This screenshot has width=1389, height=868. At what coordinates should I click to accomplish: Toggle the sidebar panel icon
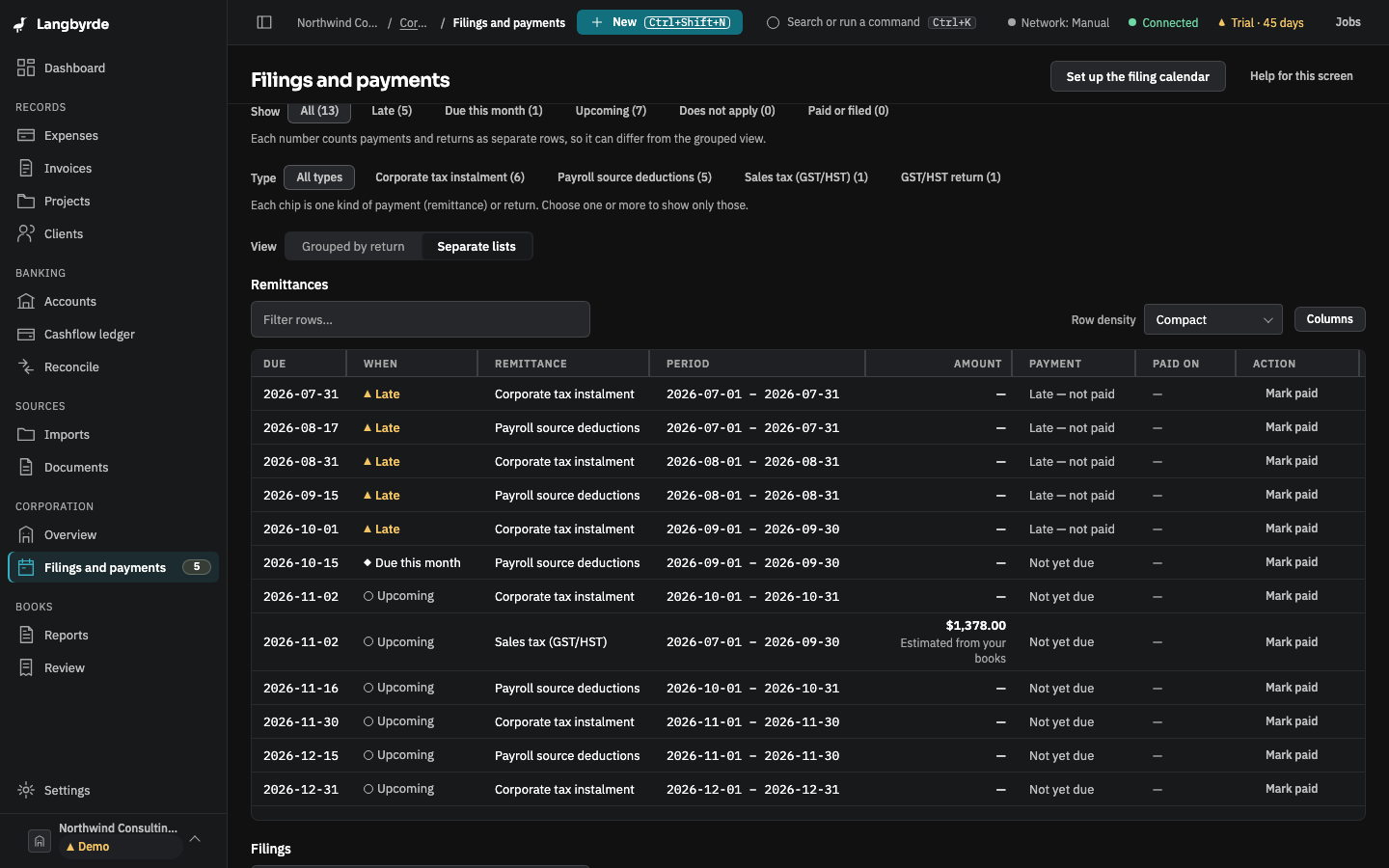tap(264, 22)
